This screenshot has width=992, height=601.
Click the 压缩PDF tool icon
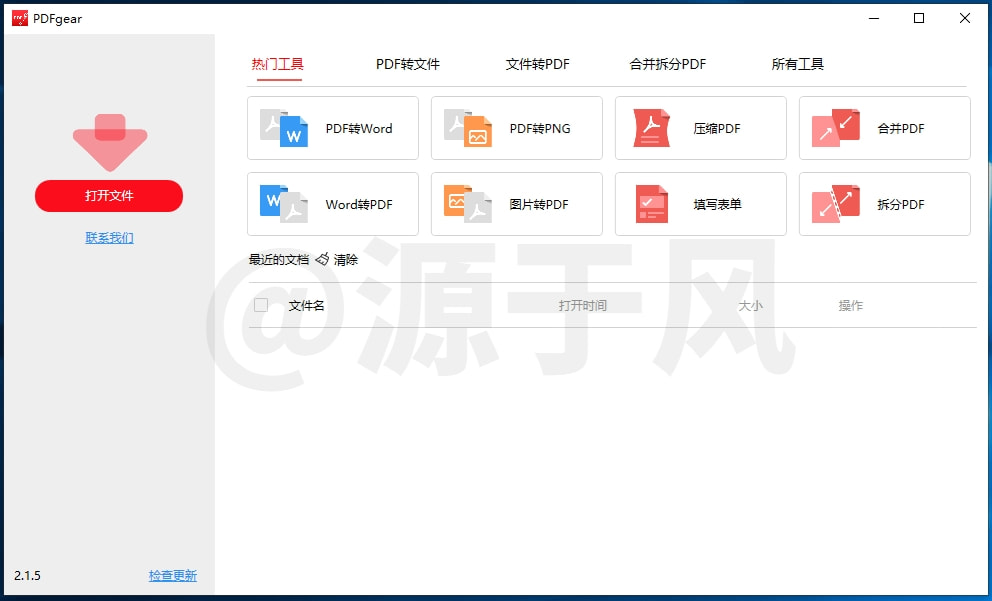tap(652, 128)
